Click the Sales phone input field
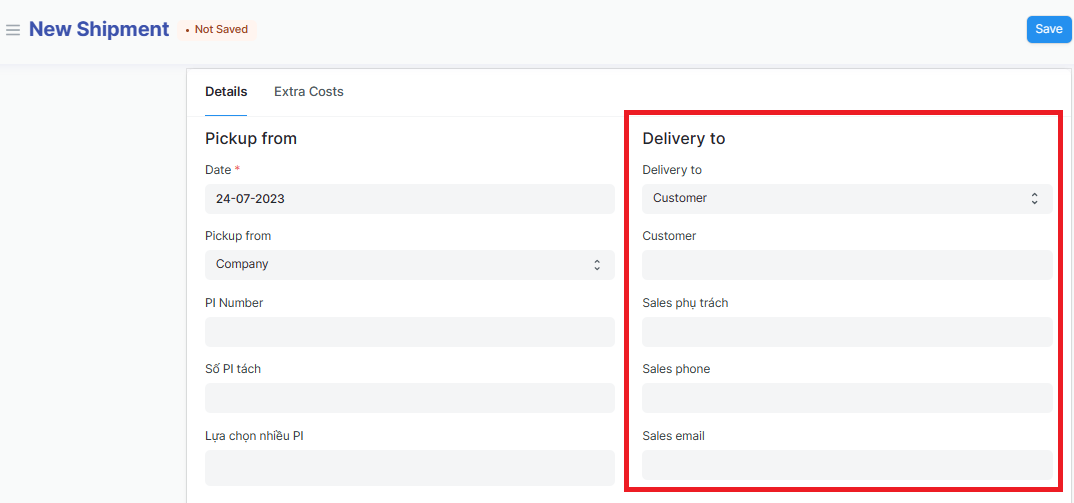This screenshot has height=503, width=1074. (846, 398)
